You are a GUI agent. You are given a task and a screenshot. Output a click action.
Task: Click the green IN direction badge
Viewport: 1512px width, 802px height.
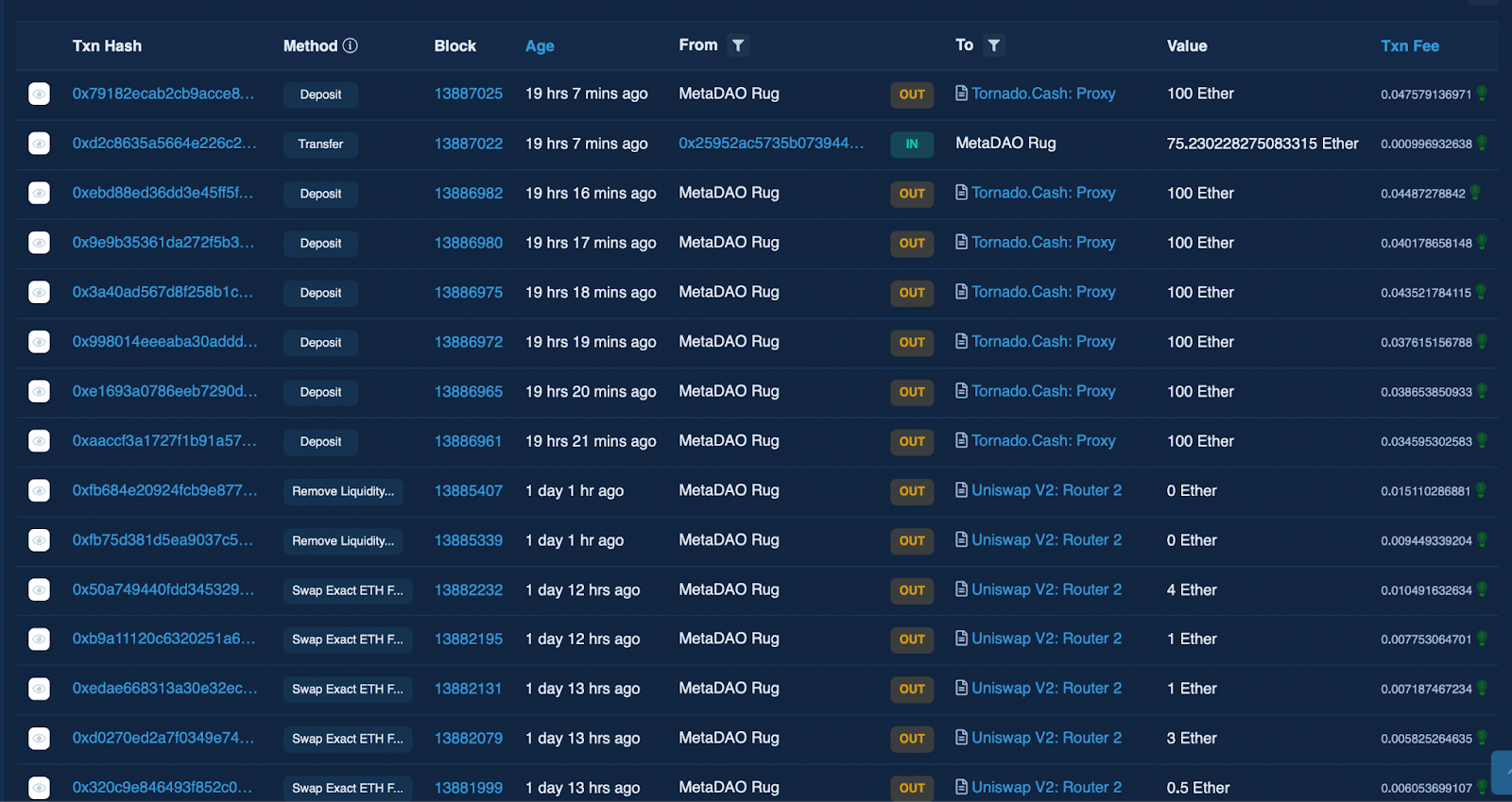(912, 144)
